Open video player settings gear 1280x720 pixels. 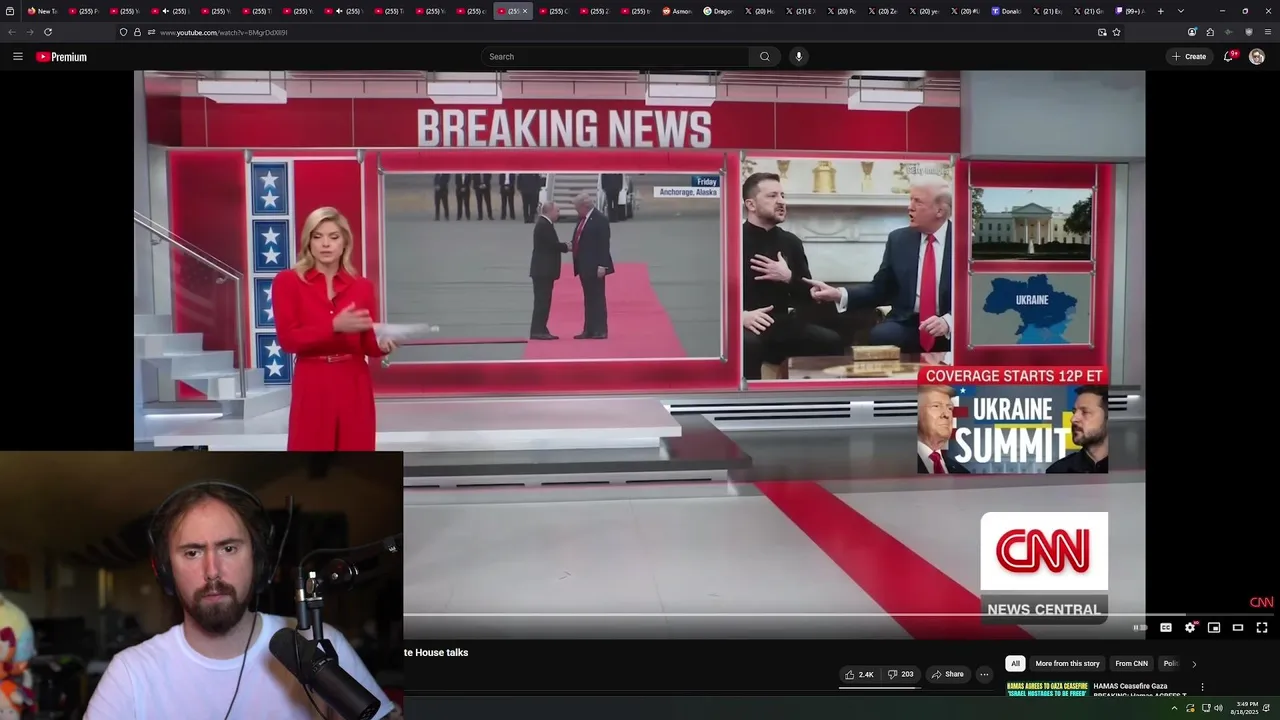click(1190, 628)
